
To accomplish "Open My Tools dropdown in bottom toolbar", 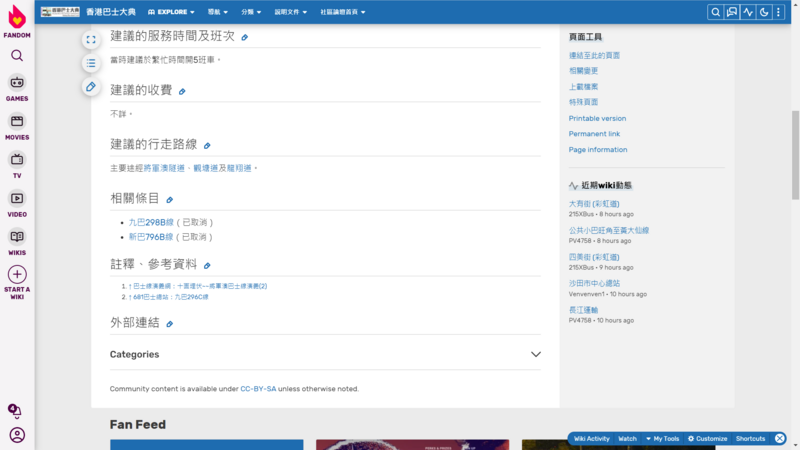I will (x=663, y=439).
